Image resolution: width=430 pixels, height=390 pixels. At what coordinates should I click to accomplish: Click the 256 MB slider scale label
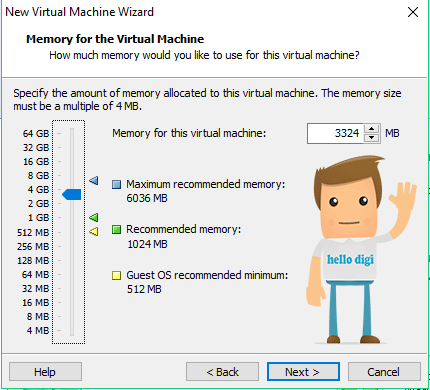coord(33,246)
